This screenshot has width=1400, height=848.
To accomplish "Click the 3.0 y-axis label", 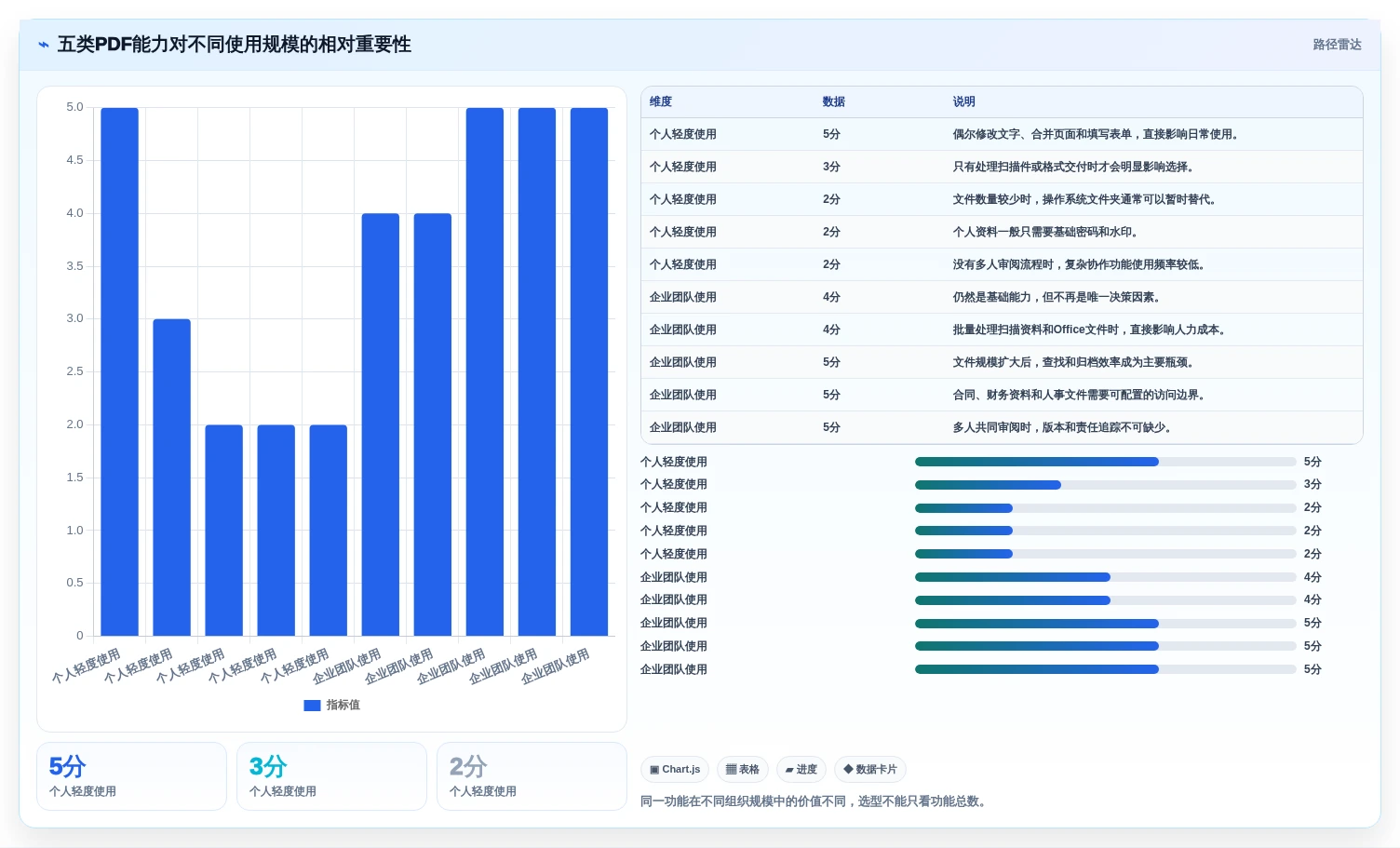I will pos(74,318).
